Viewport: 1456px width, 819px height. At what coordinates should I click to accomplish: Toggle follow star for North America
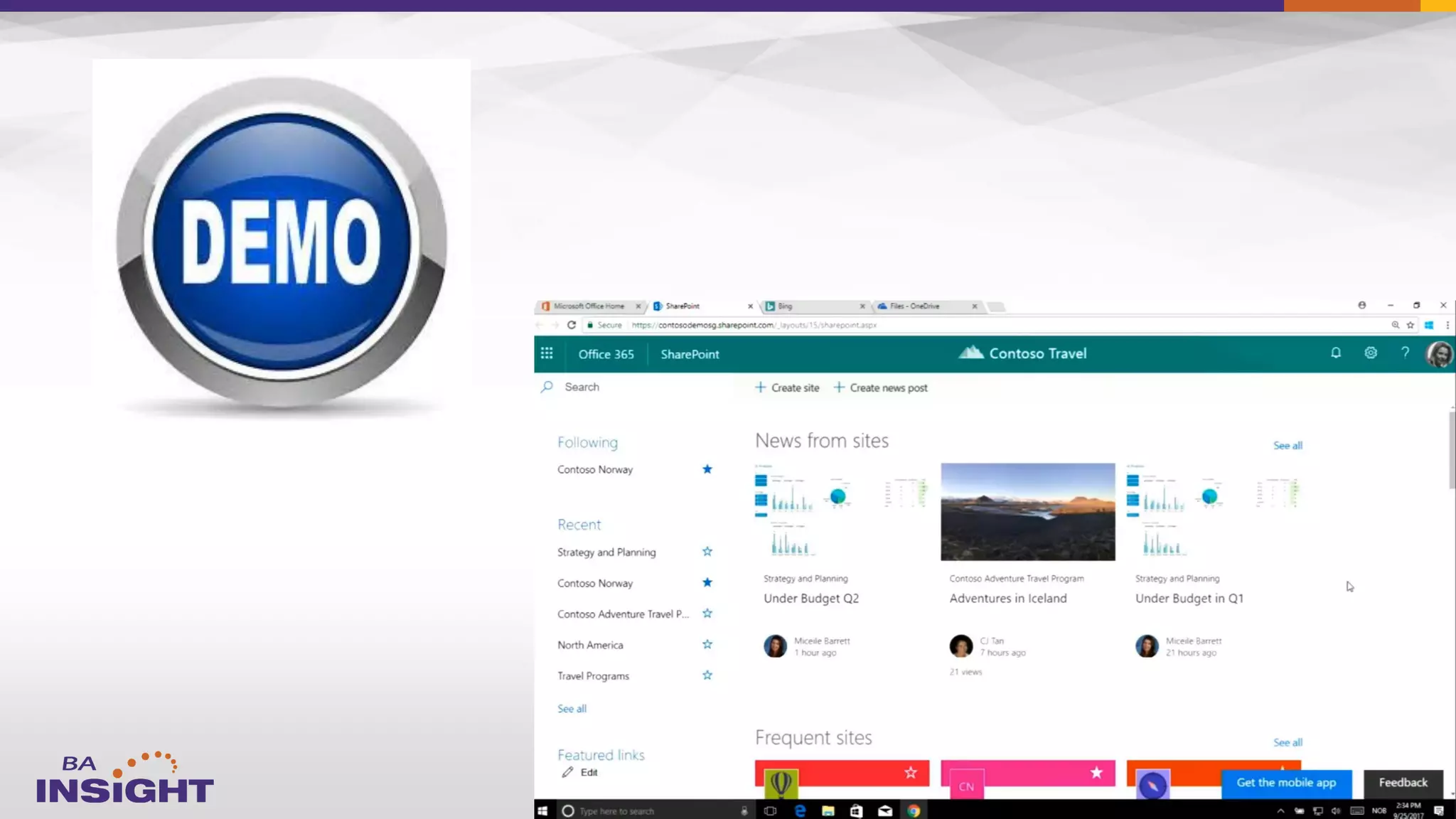click(707, 645)
